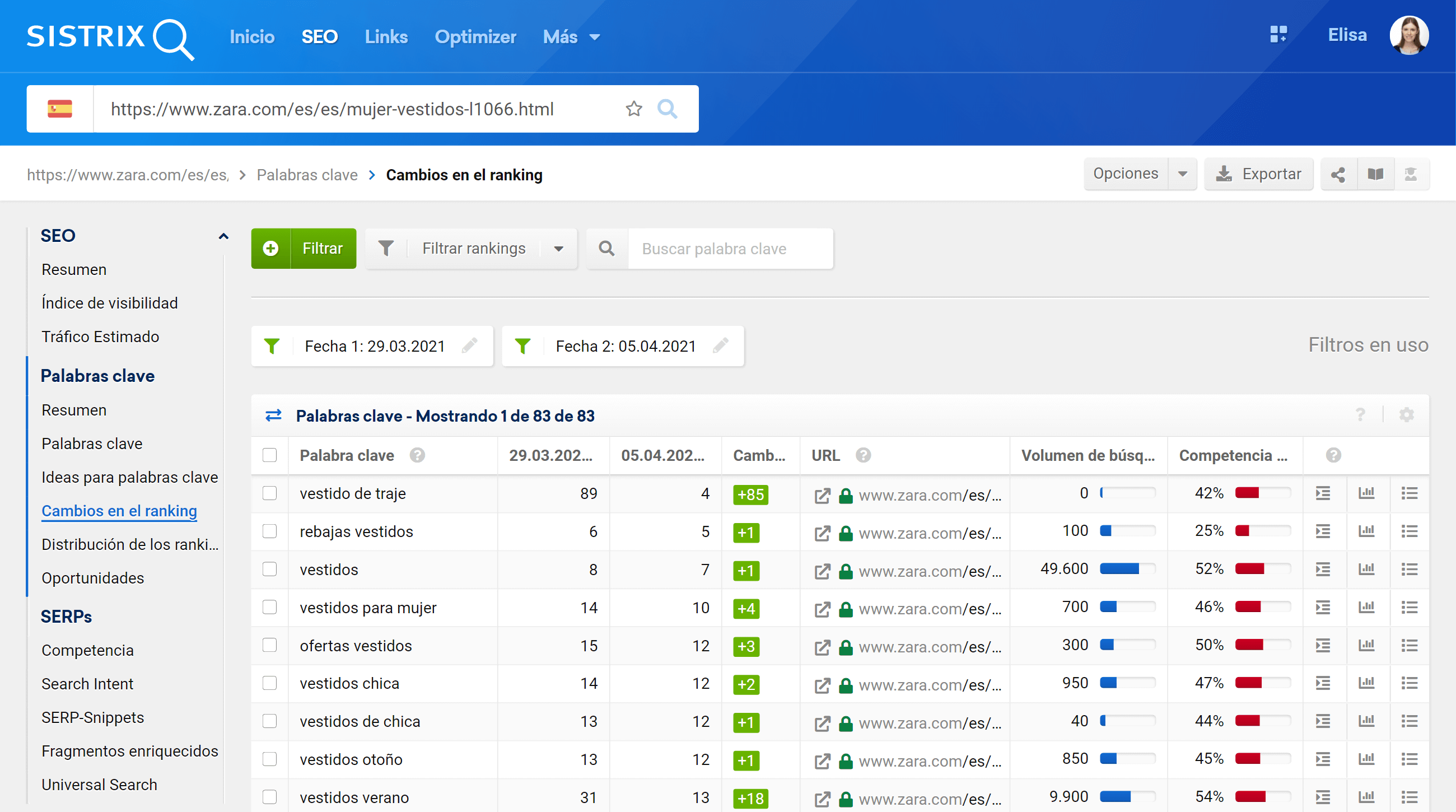1456x812 pixels.
Task: Go to the Optimizer menu item
Action: 475,37
